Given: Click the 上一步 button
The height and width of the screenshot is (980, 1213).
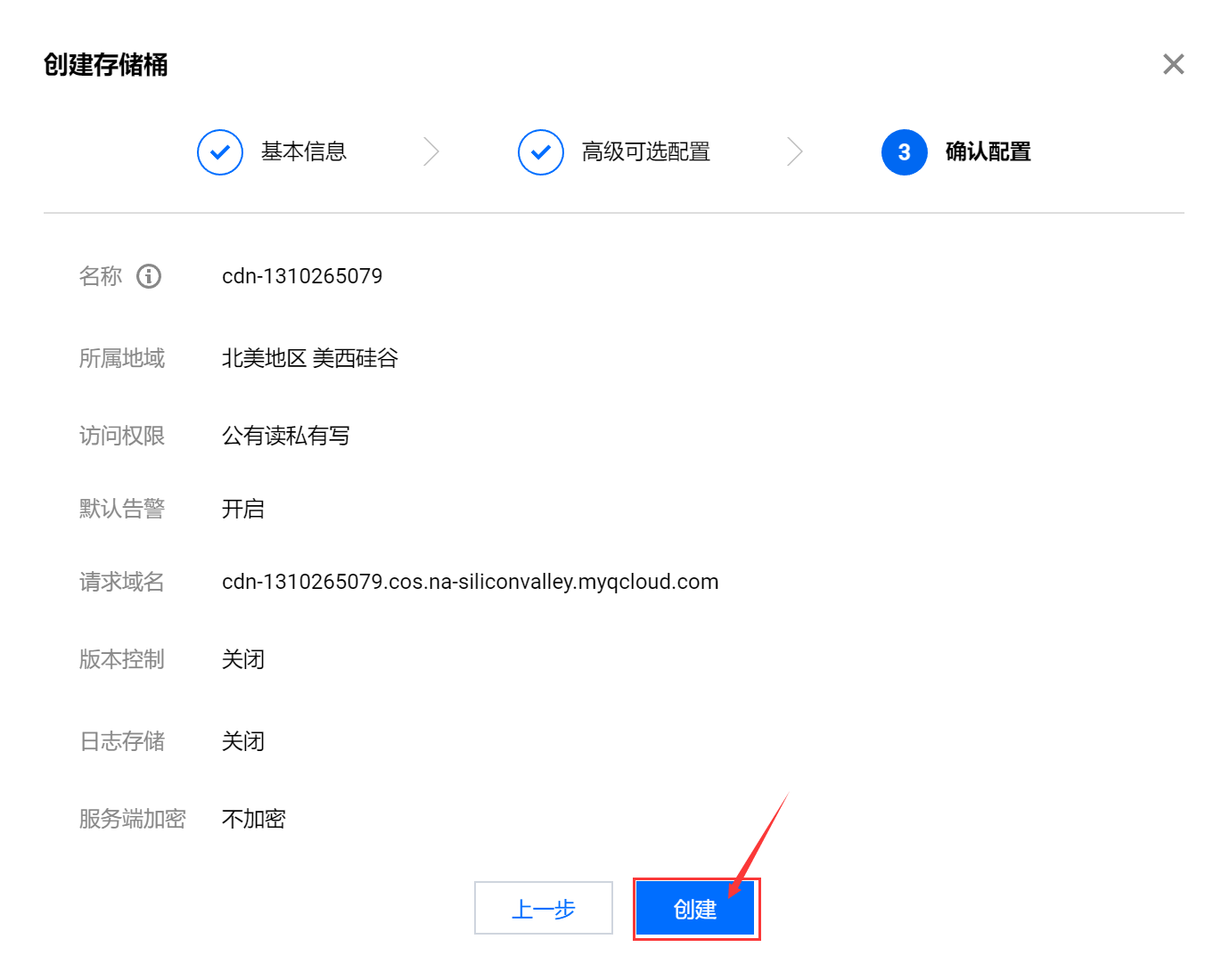Looking at the screenshot, I should click(544, 908).
